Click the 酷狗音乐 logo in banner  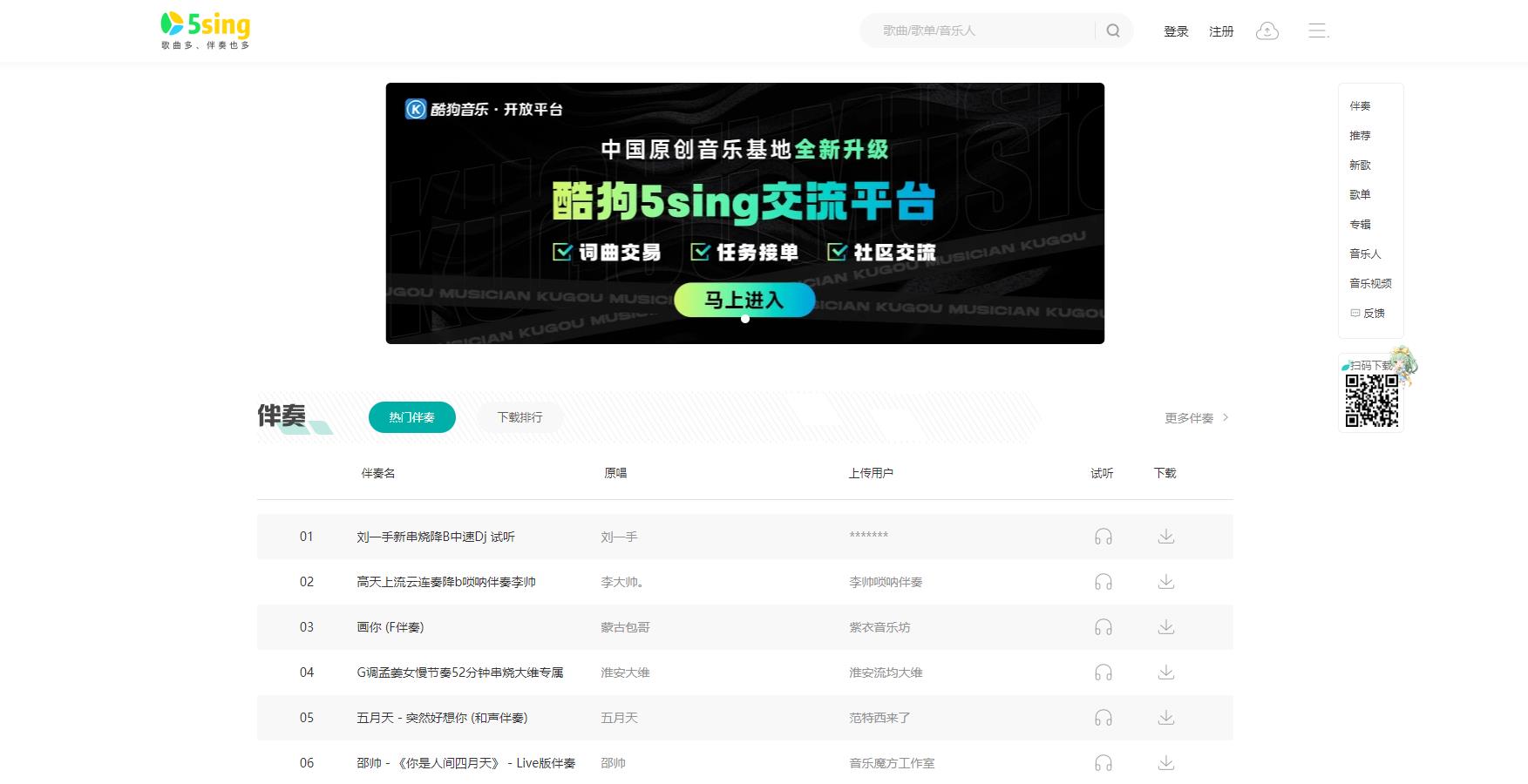(484, 109)
